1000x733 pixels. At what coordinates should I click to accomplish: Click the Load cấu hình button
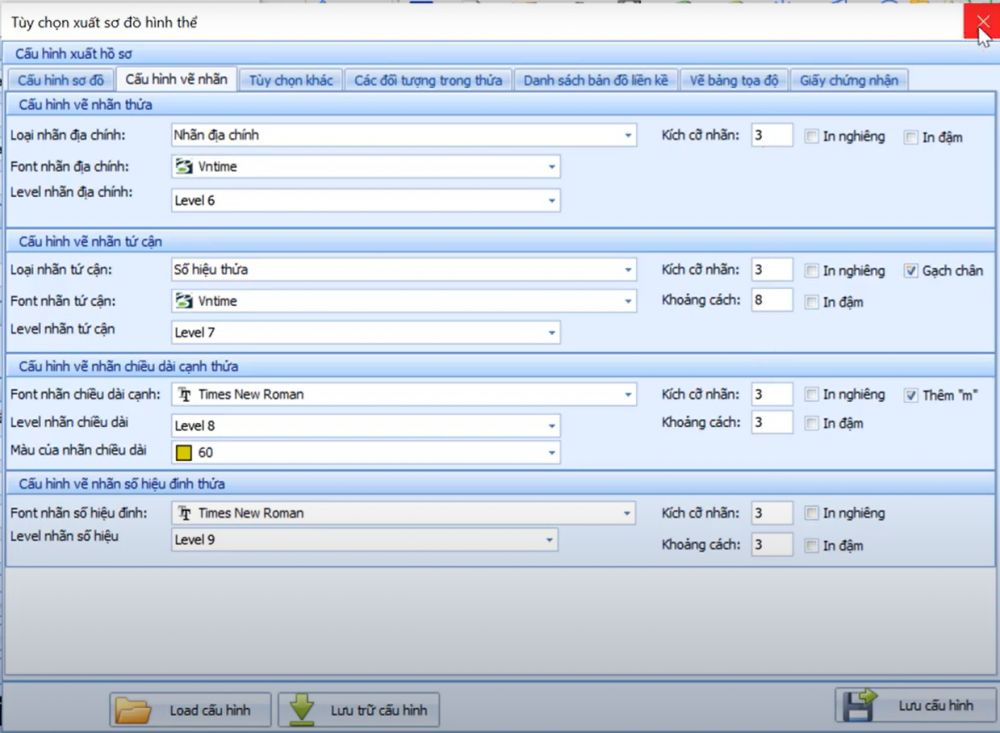[x=192, y=710]
